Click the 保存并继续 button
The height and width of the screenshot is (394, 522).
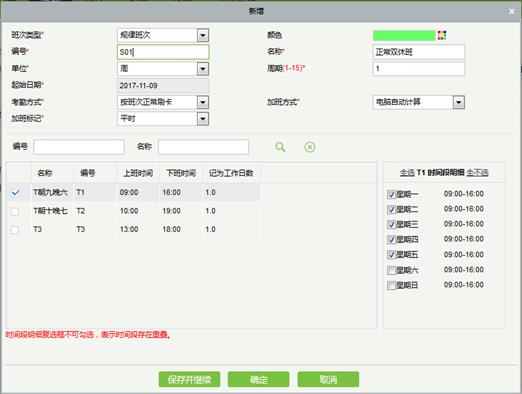coord(189,379)
